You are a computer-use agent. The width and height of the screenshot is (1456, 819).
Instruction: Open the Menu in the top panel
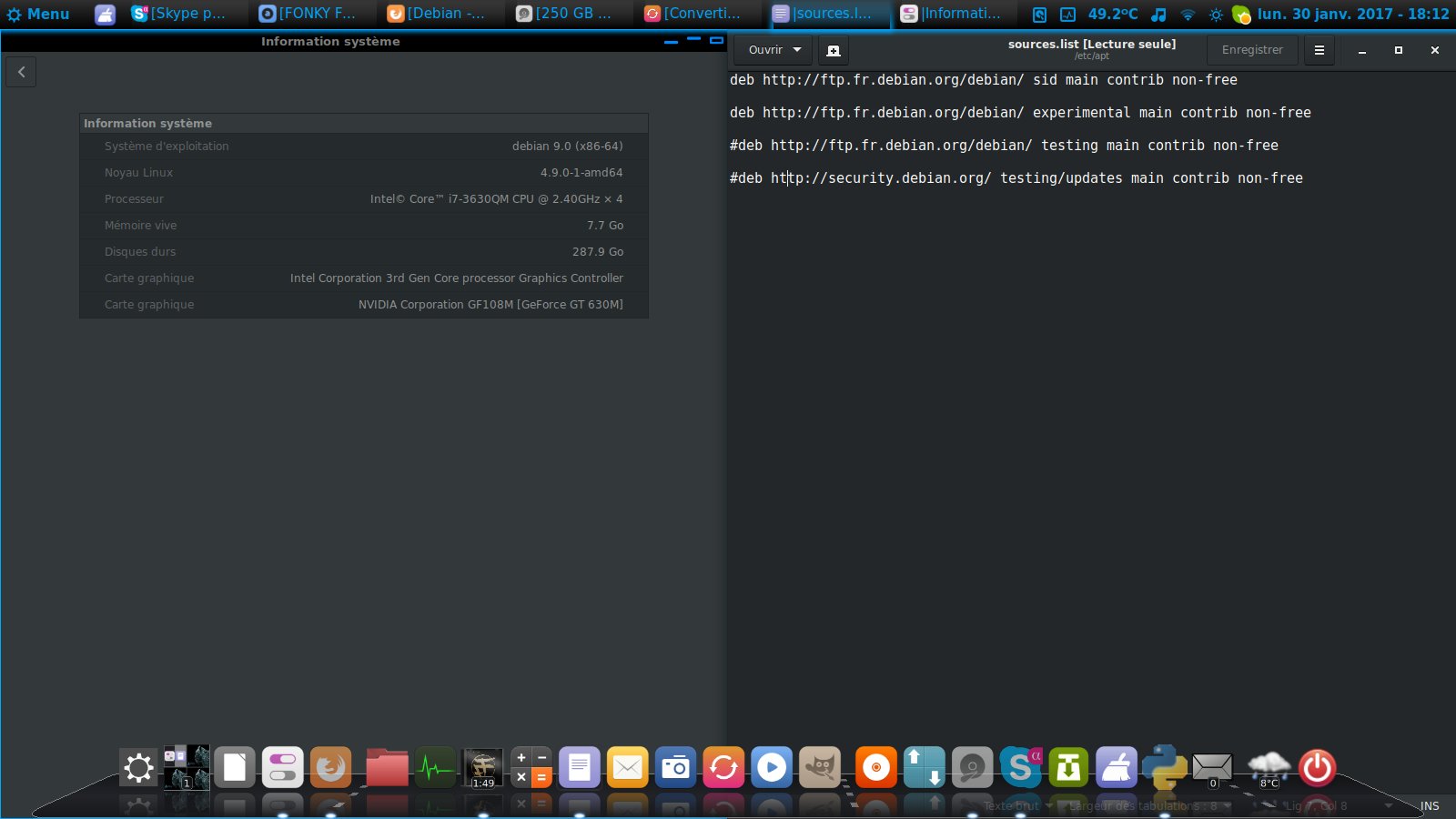37,14
